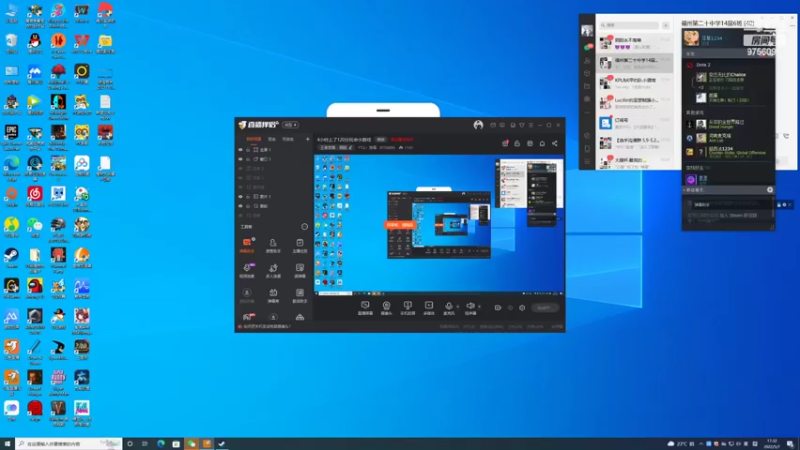The height and width of the screenshot is (450, 800).
Task: Open the 弹幕助手 tool in the streaming toolbox
Action: tap(247, 245)
